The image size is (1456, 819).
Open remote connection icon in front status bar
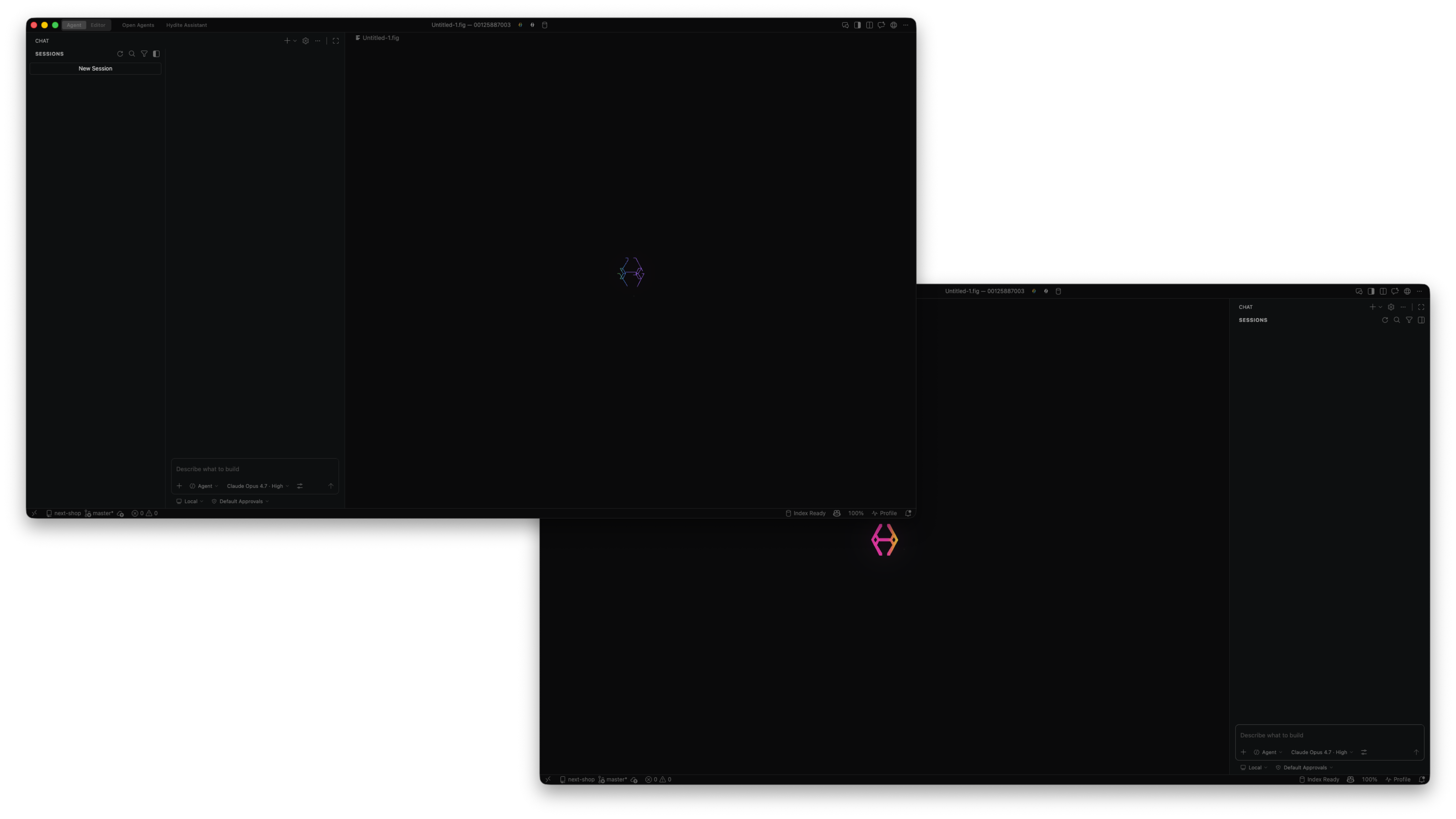pos(34,513)
